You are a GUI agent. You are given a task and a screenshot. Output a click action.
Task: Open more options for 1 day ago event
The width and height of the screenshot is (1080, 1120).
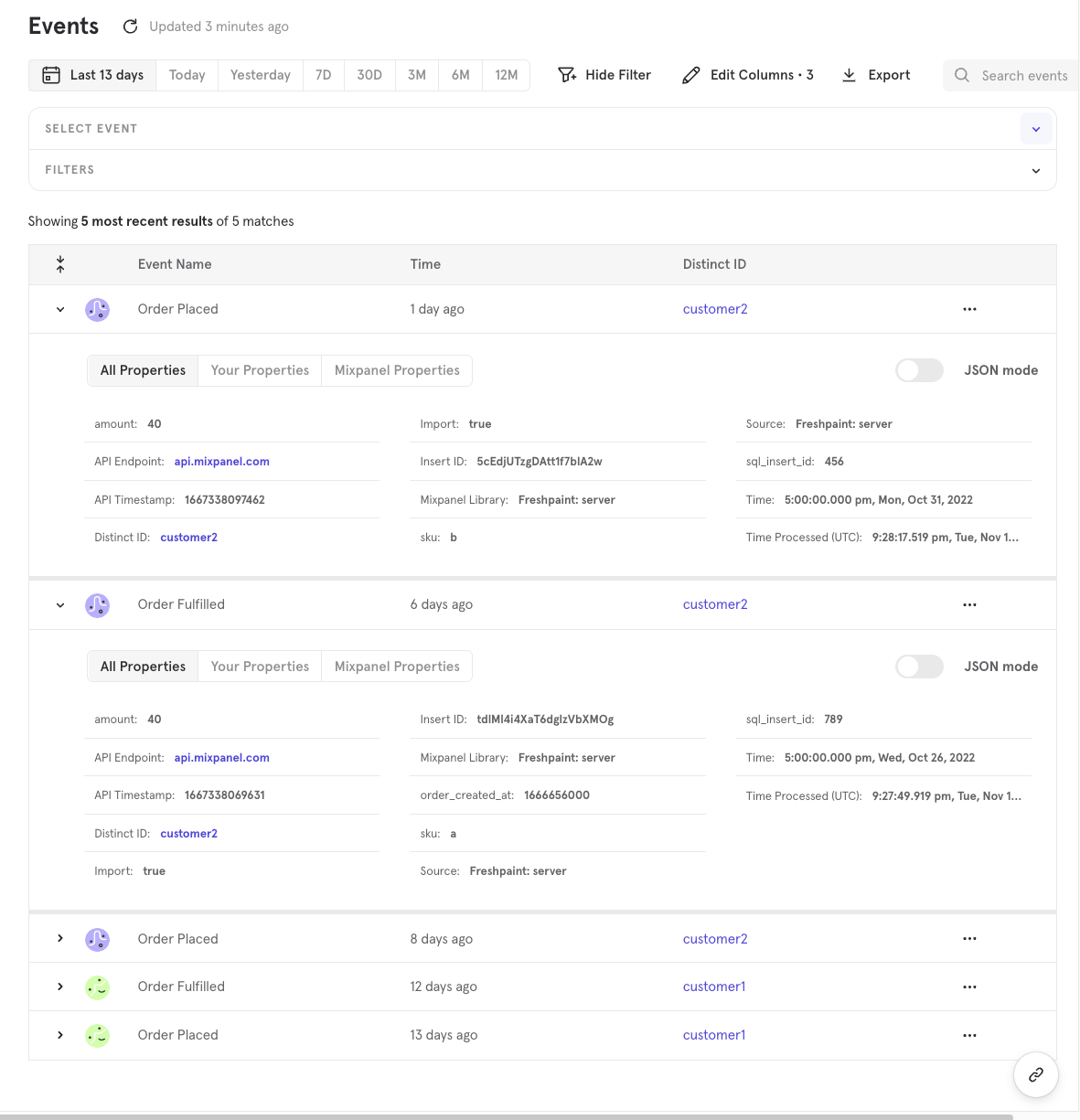pyautogui.click(x=970, y=309)
